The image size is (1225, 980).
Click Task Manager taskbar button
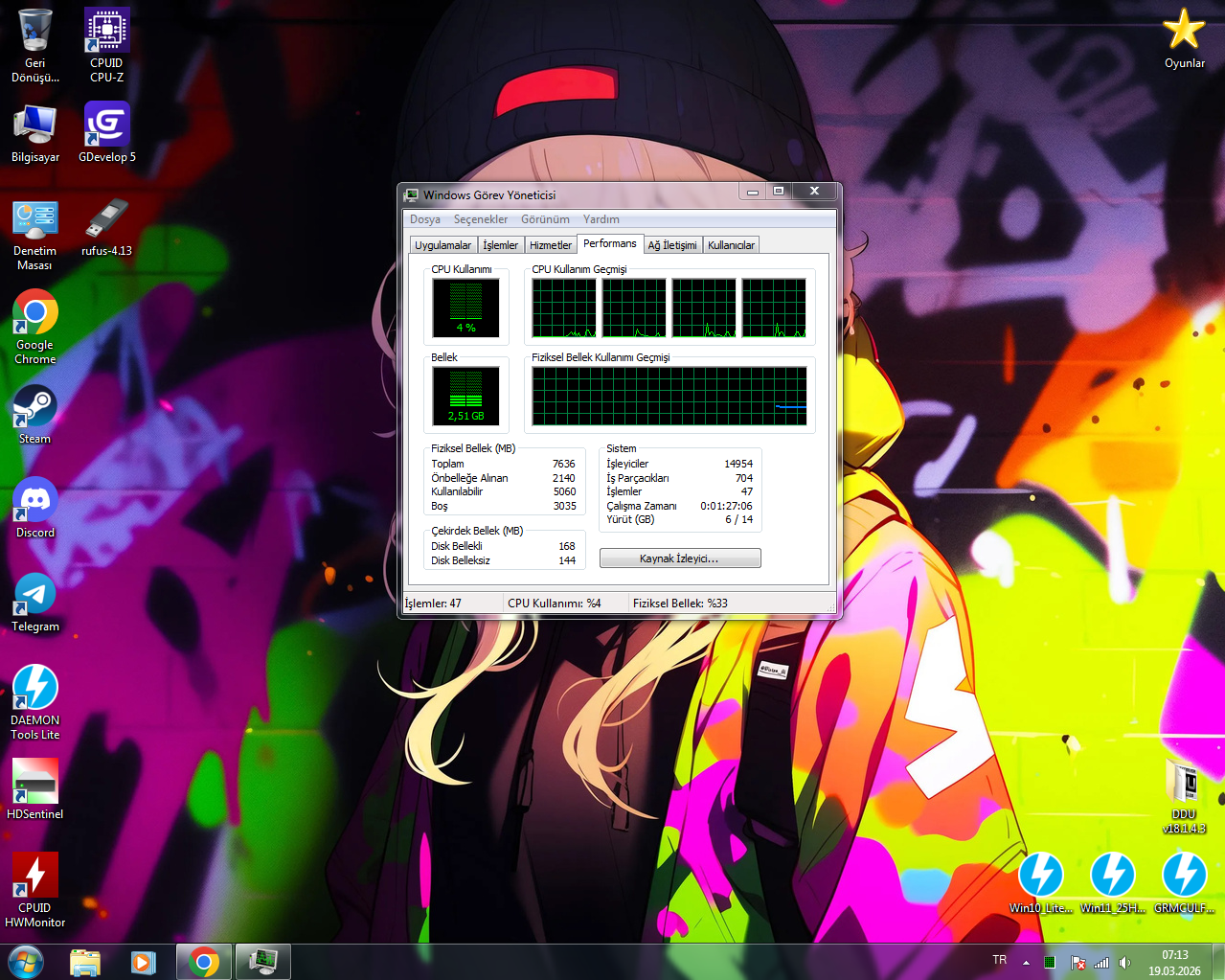tap(263, 962)
